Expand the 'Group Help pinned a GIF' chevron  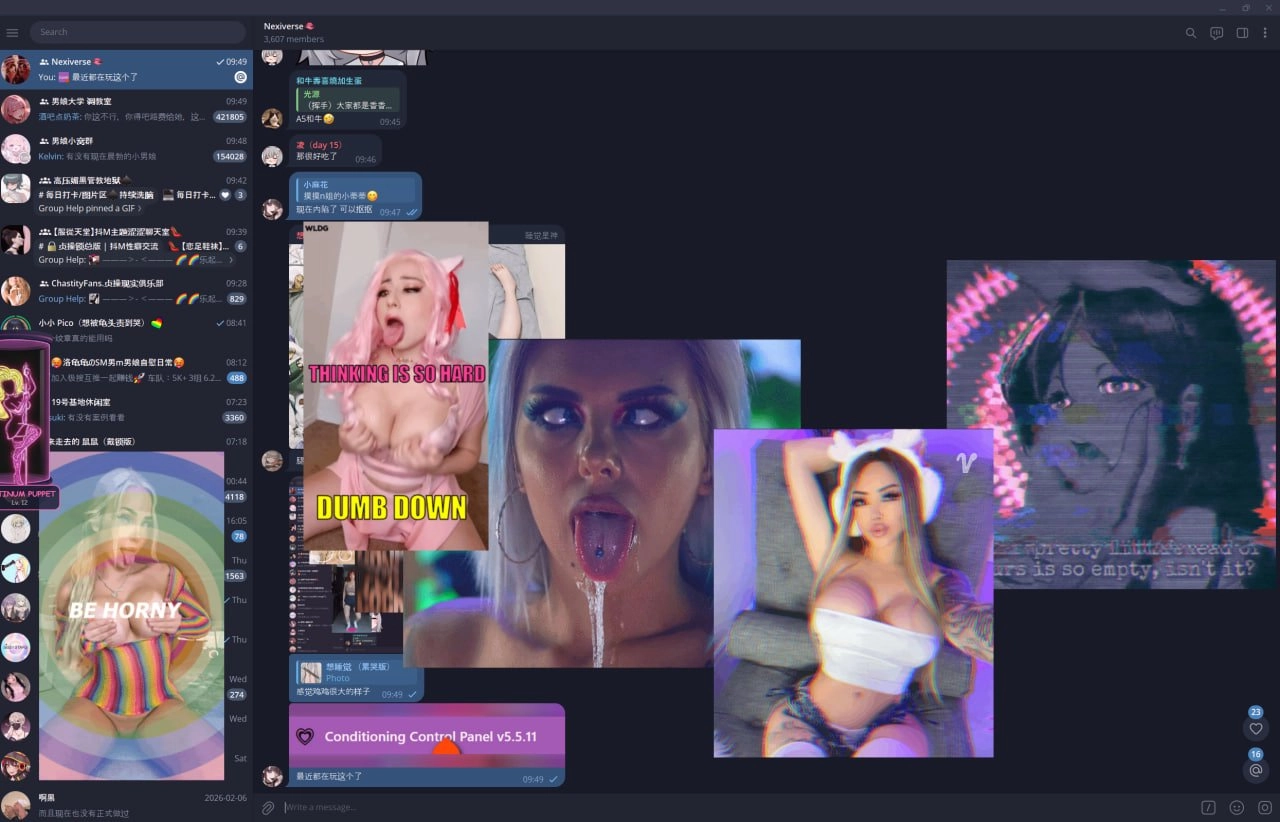pyautogui.click(x=139, y=209)
